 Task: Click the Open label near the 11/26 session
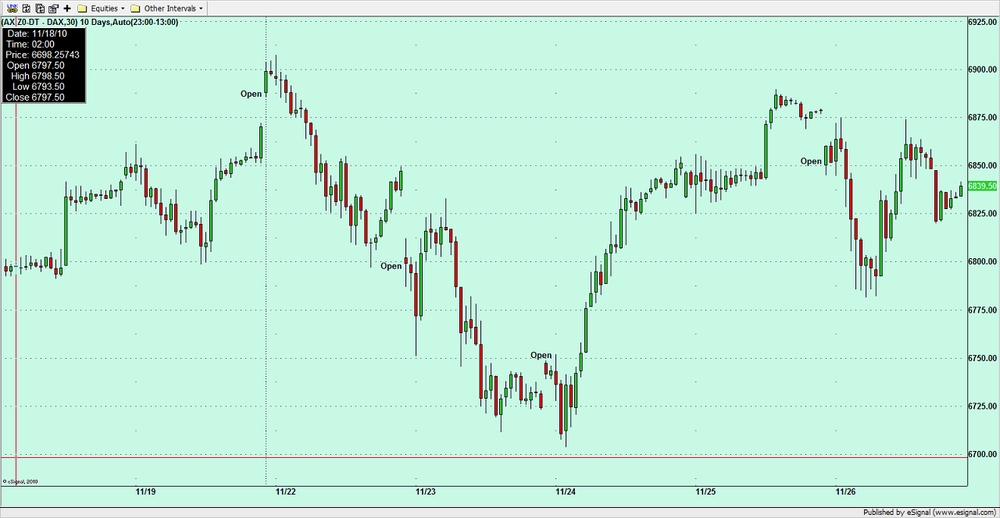pyautogui.click(x=811, y=161)
